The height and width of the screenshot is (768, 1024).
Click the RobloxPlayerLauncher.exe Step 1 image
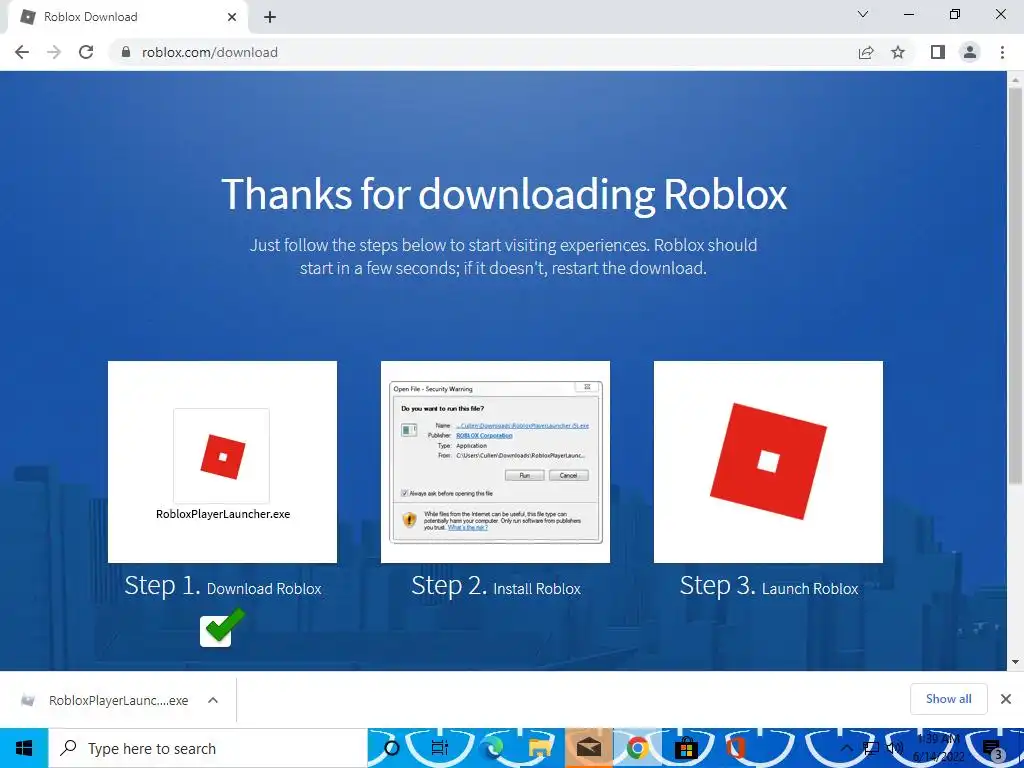pyautogui.click(x=222, y=462)
